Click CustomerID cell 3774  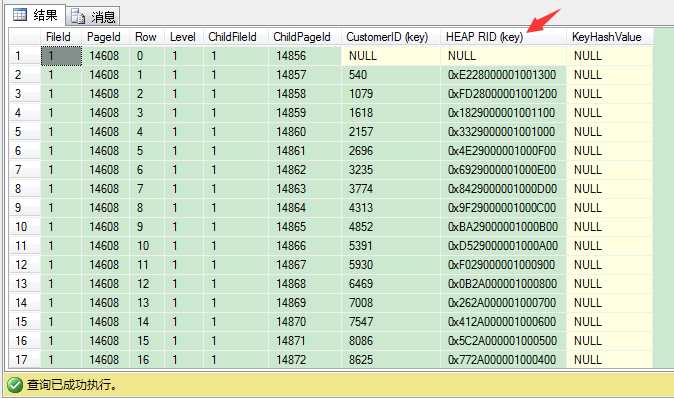pos(391,189)
